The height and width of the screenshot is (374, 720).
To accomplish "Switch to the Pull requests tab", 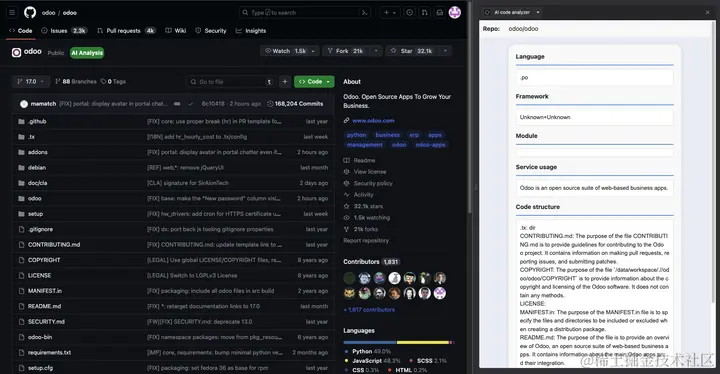I will pyautogui.click(x=126, y=31).
